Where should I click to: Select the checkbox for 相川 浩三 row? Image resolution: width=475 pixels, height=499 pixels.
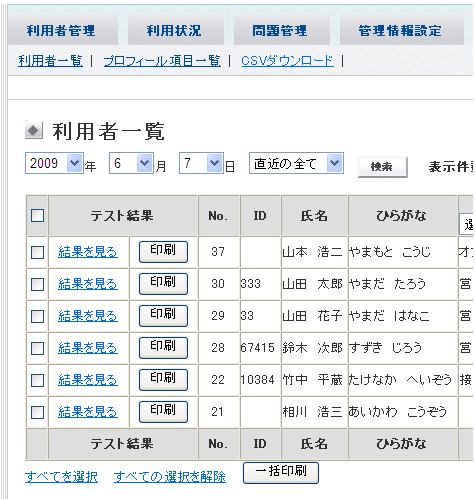[37, 412]
